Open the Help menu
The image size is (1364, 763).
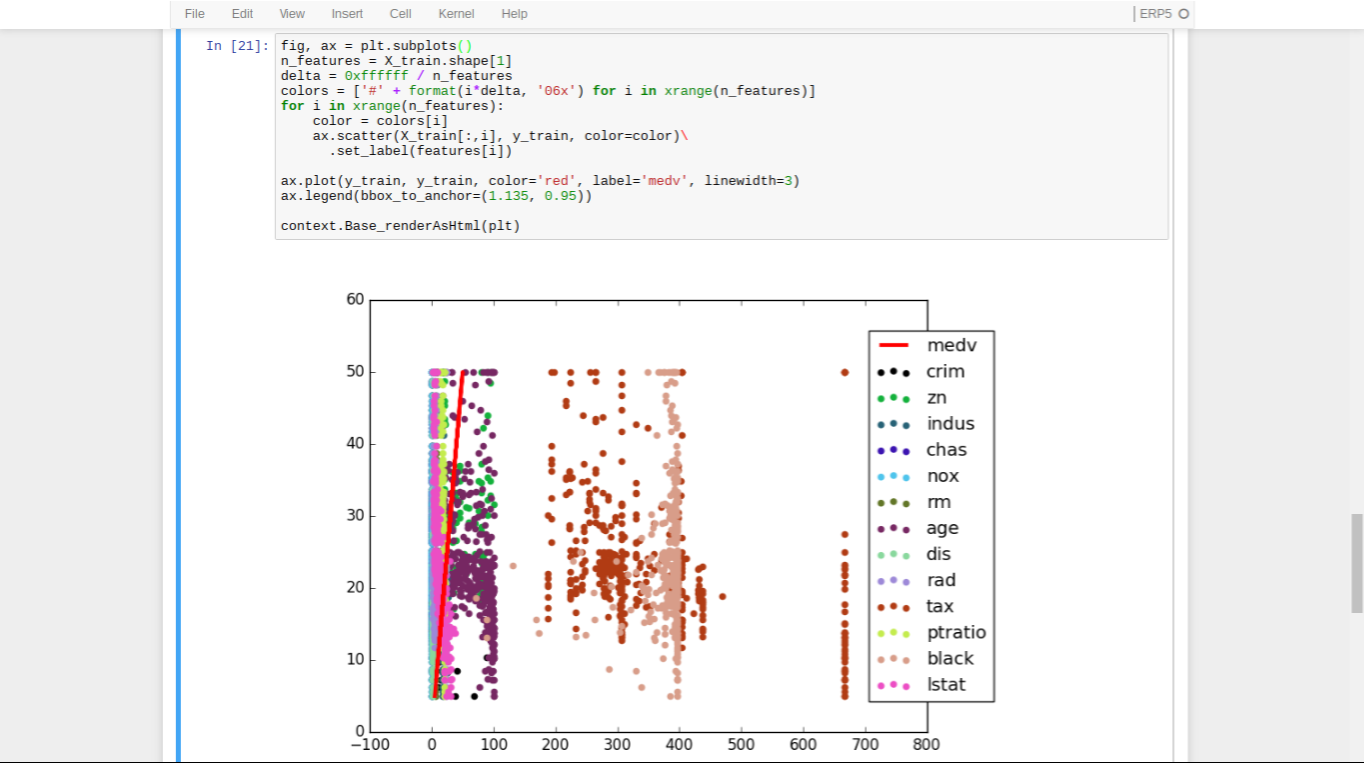tap(514, 14)
